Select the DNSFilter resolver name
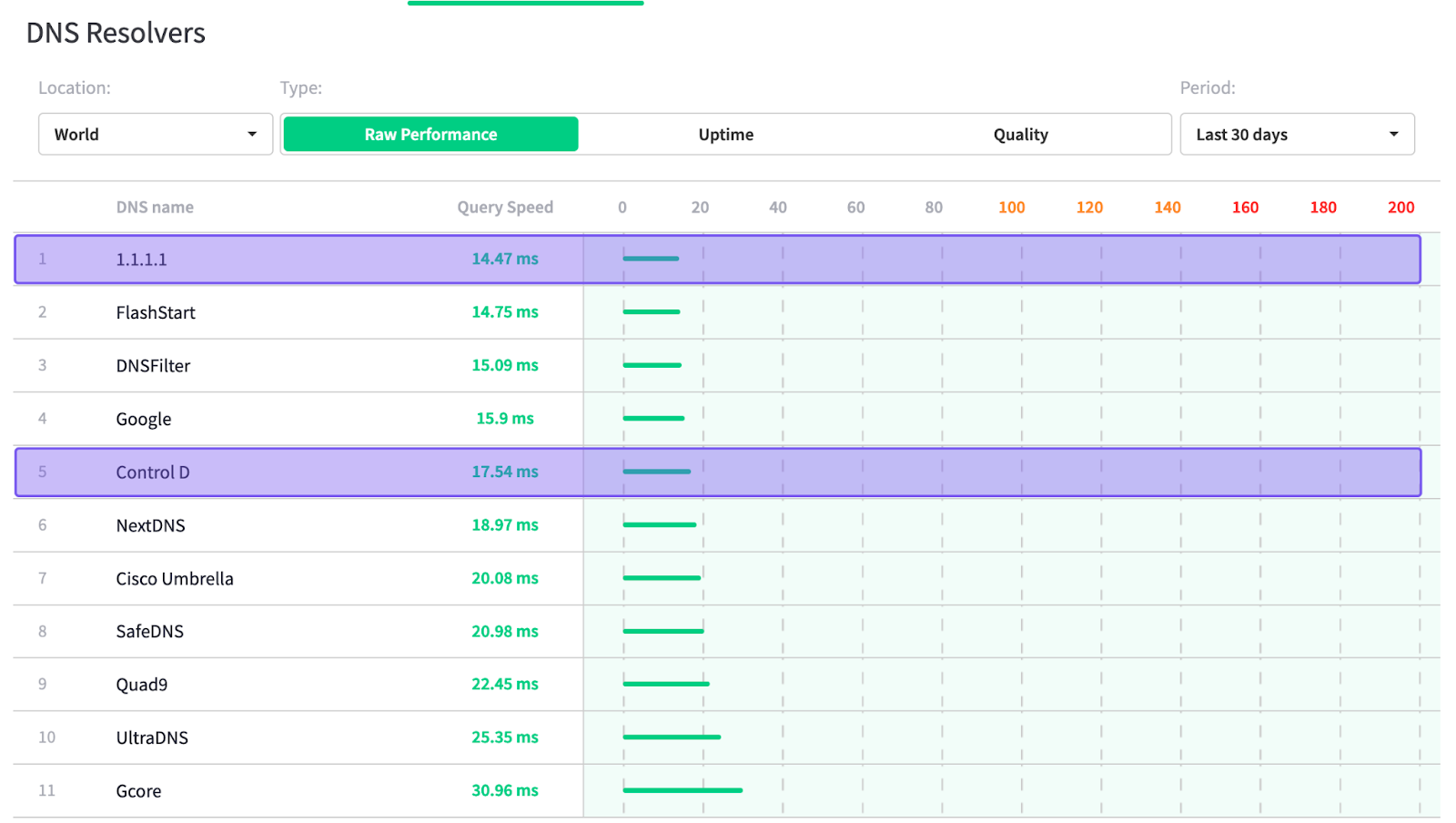 (153, 365)
